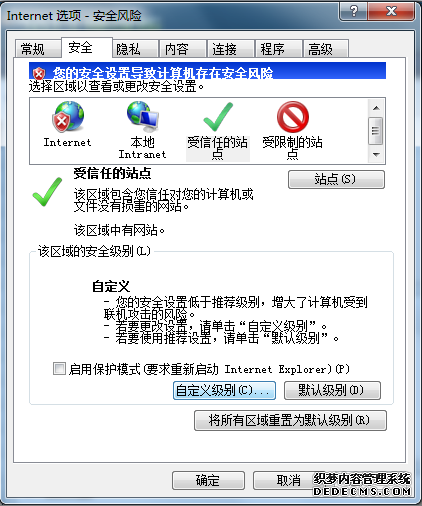The image size is (422, 506).
Task: Click the large green checkmark beside zone description
Action: point(47,192)
